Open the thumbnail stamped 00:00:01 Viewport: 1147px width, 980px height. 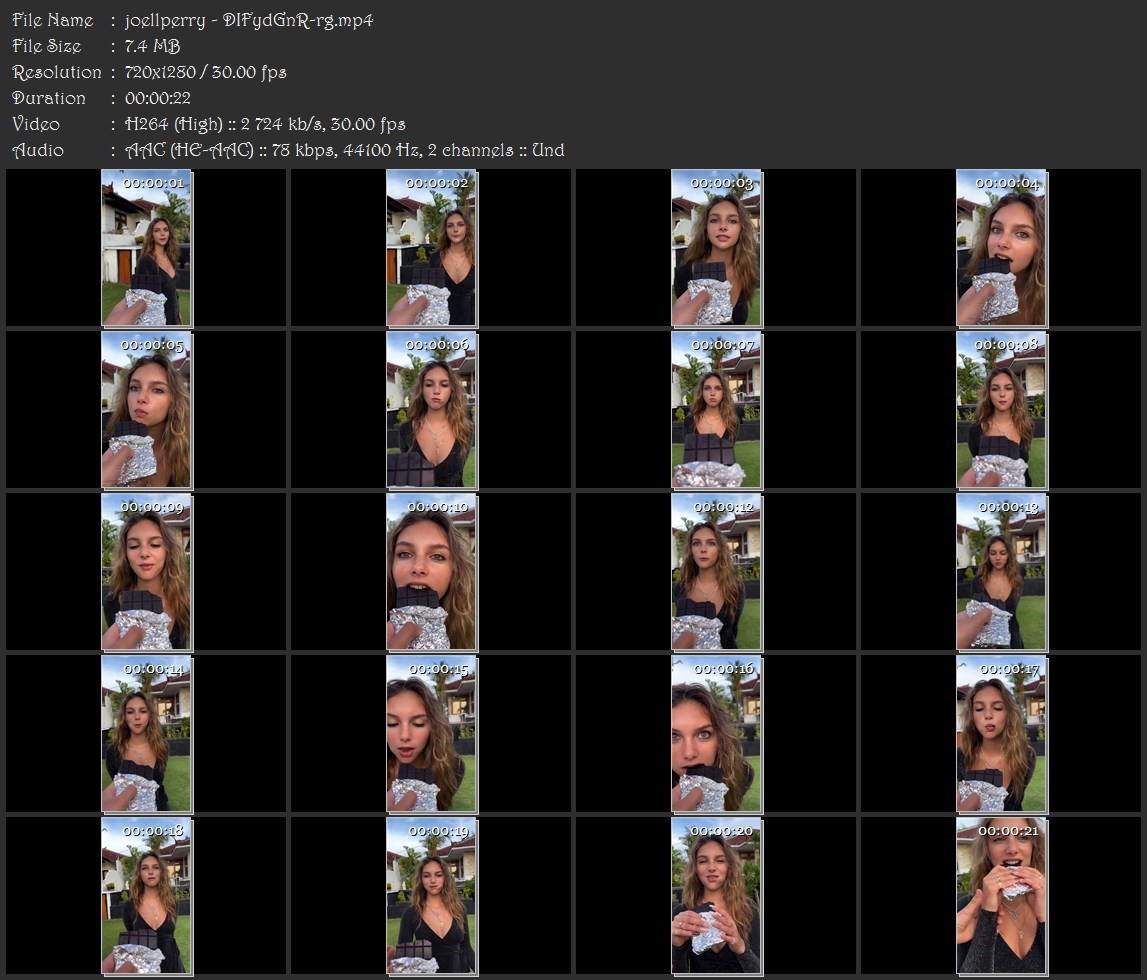[146, 248]
